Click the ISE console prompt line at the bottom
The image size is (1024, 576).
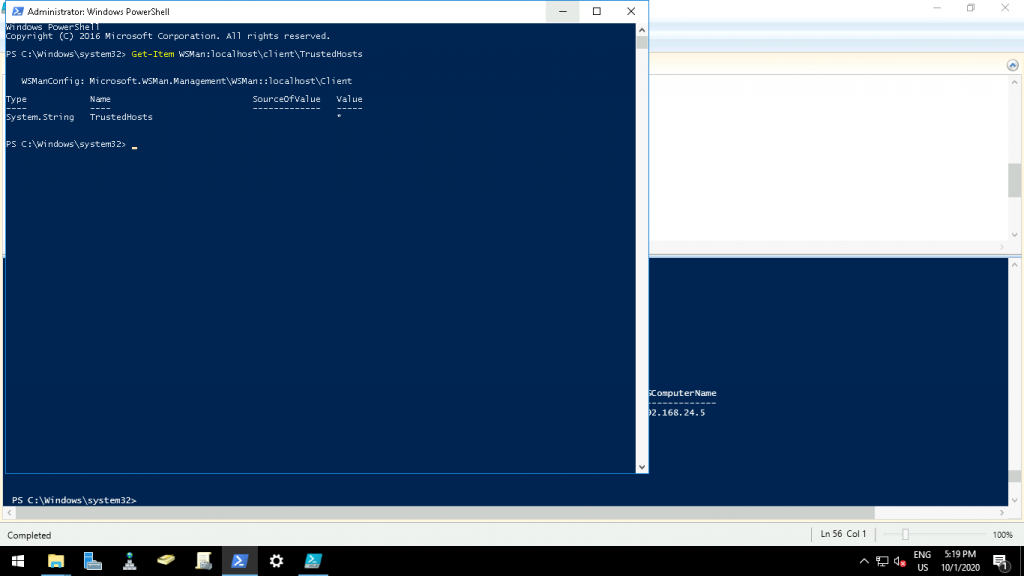click(74, 500)
